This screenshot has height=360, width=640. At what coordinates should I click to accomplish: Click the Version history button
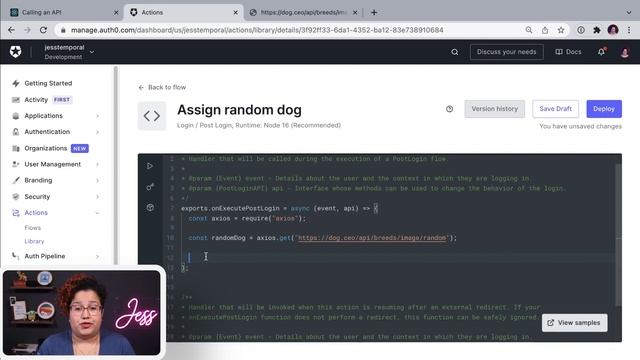pyautogui.click(x=494, y=109)
